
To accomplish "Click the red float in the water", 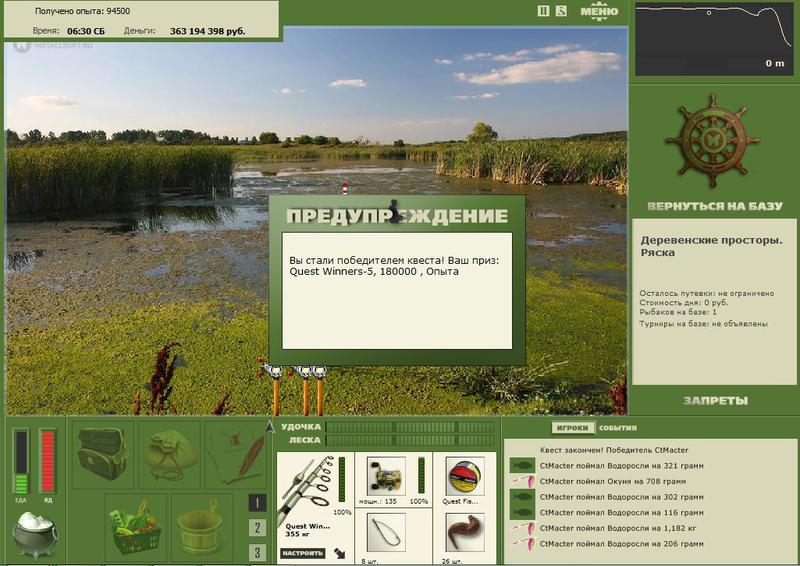I will 345,188.
